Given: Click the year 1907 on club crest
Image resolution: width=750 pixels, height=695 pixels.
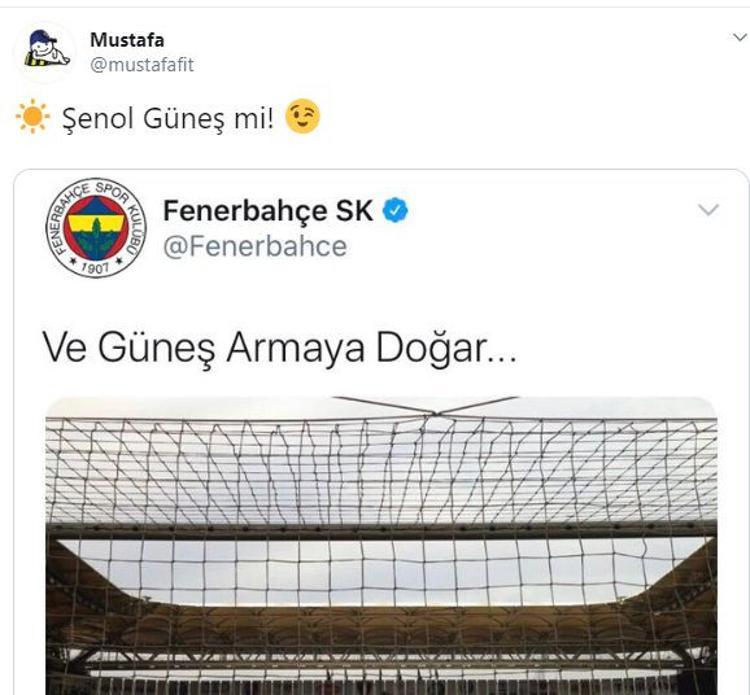Looking at the screenshot, I should (96, 267).
